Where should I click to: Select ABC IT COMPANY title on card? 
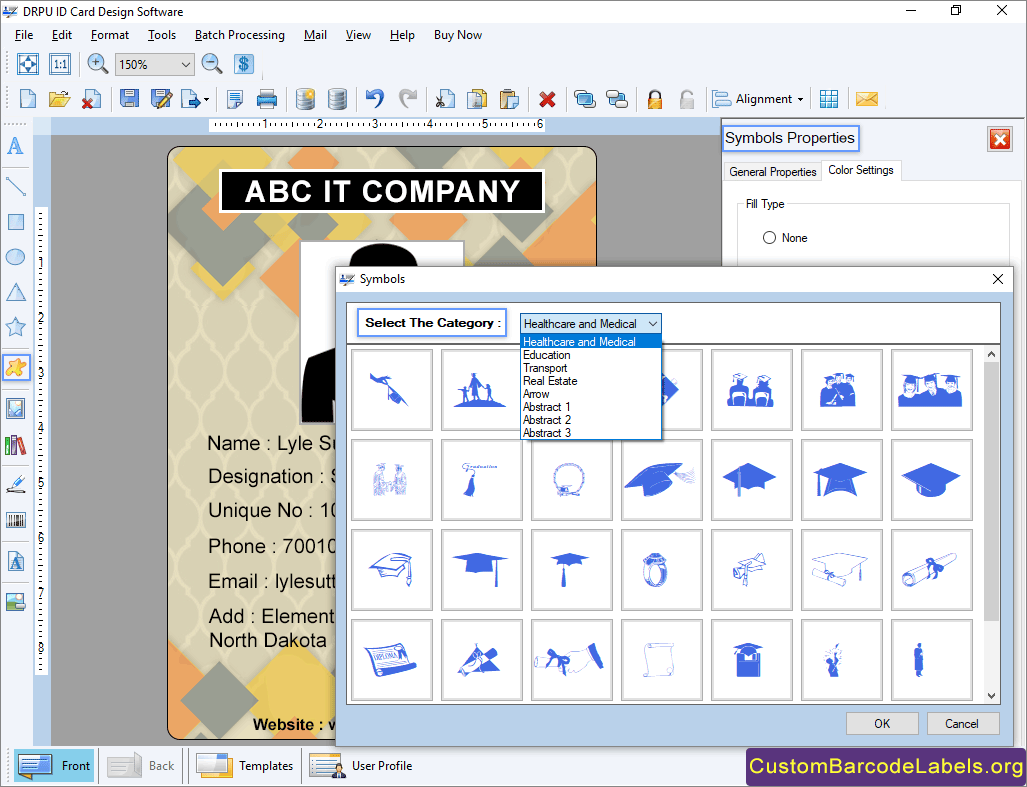382,191
